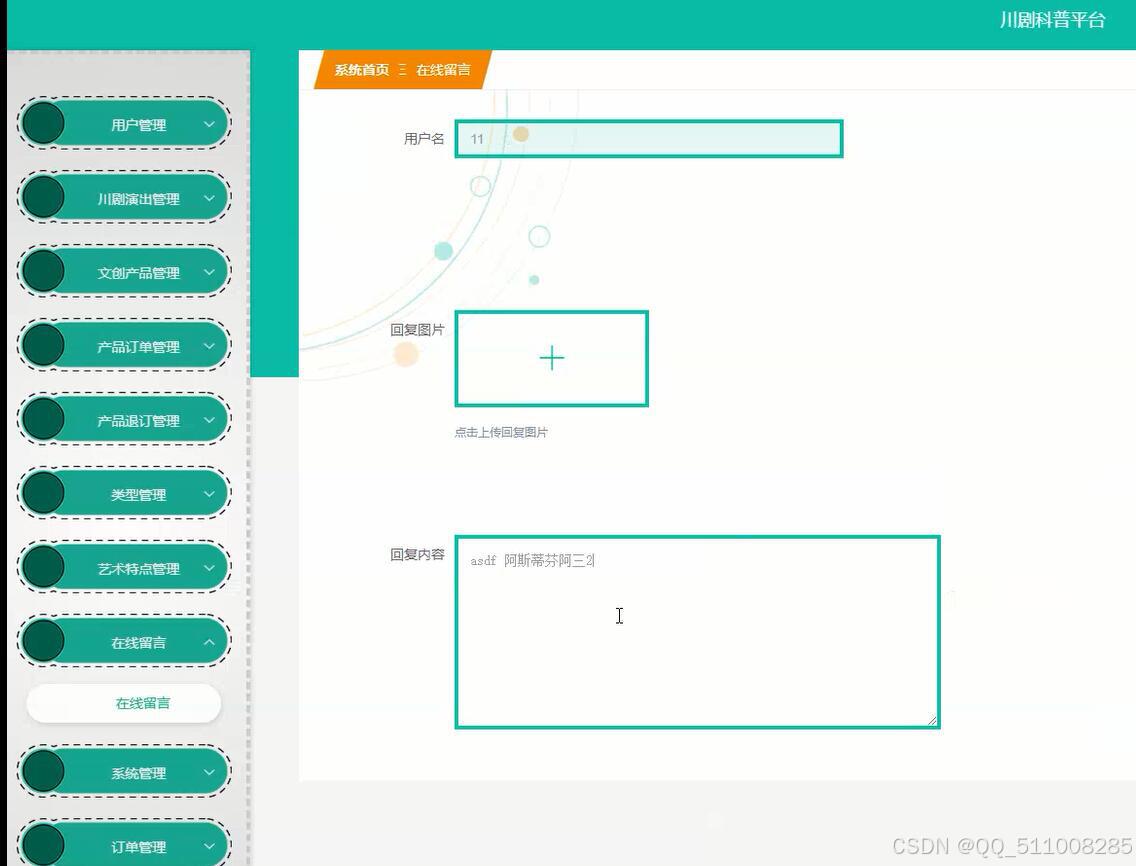
Task: Open the 艺术特点管理 menu item
Action: [x=124, y=567]
